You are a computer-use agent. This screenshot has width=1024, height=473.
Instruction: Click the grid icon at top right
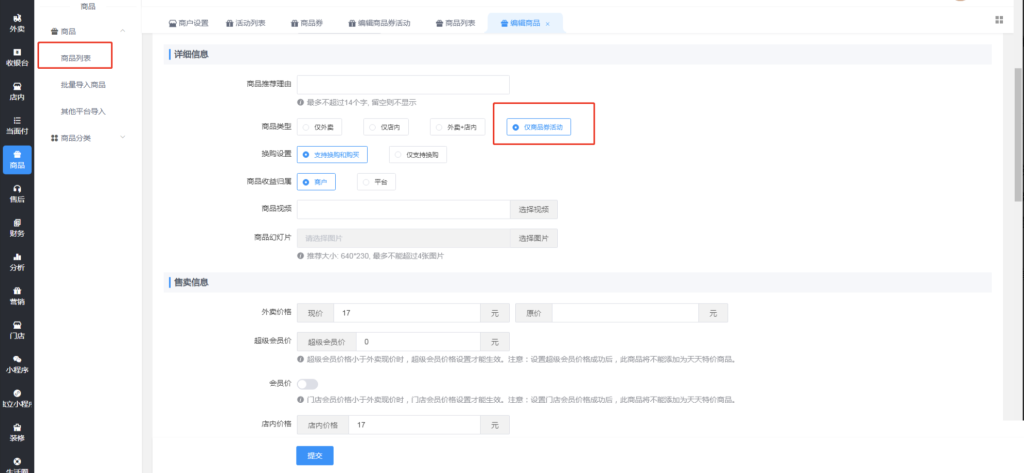(x=999, y=20)
